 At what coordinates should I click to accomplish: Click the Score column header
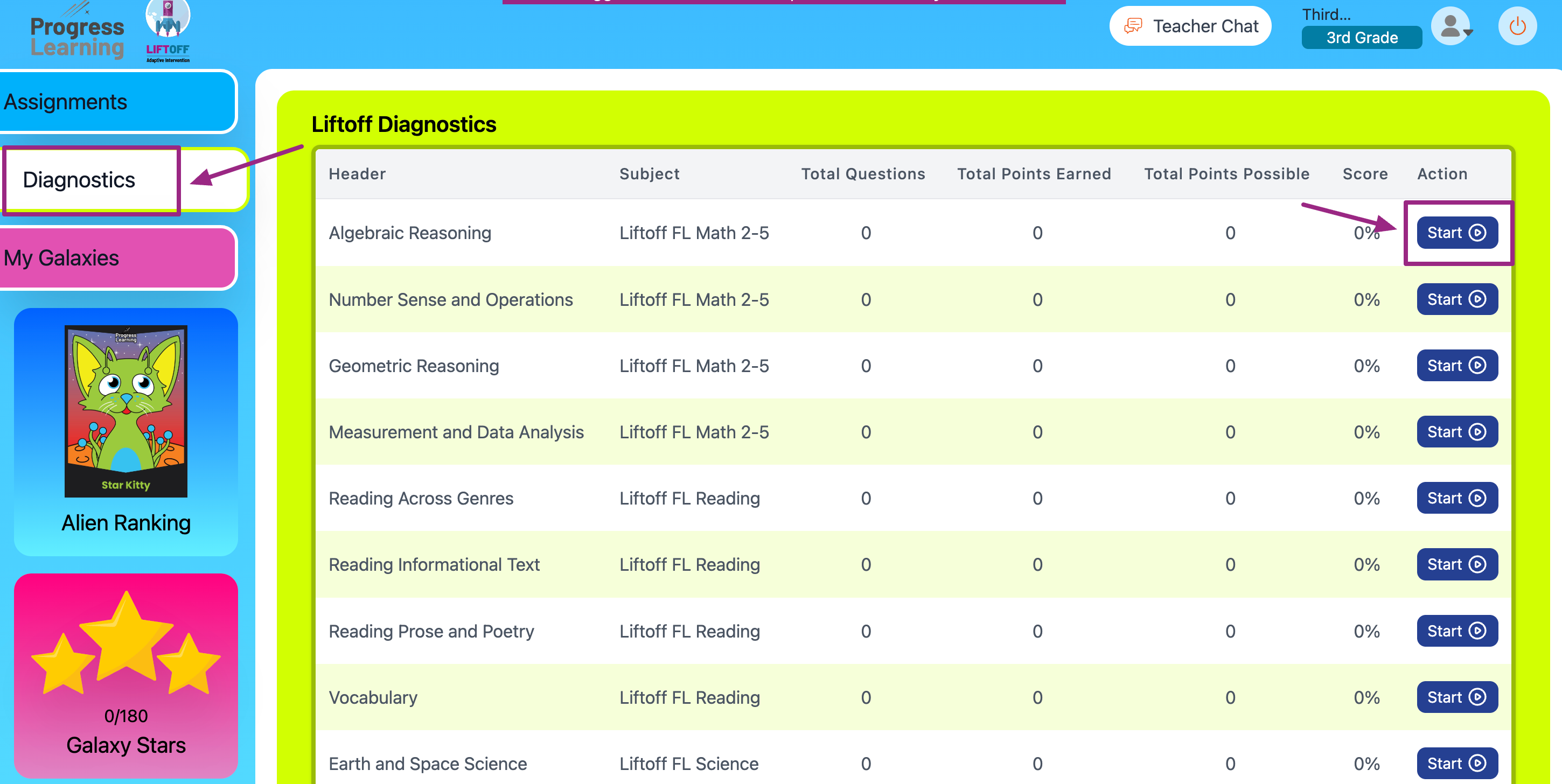(x=1364, y=174)
